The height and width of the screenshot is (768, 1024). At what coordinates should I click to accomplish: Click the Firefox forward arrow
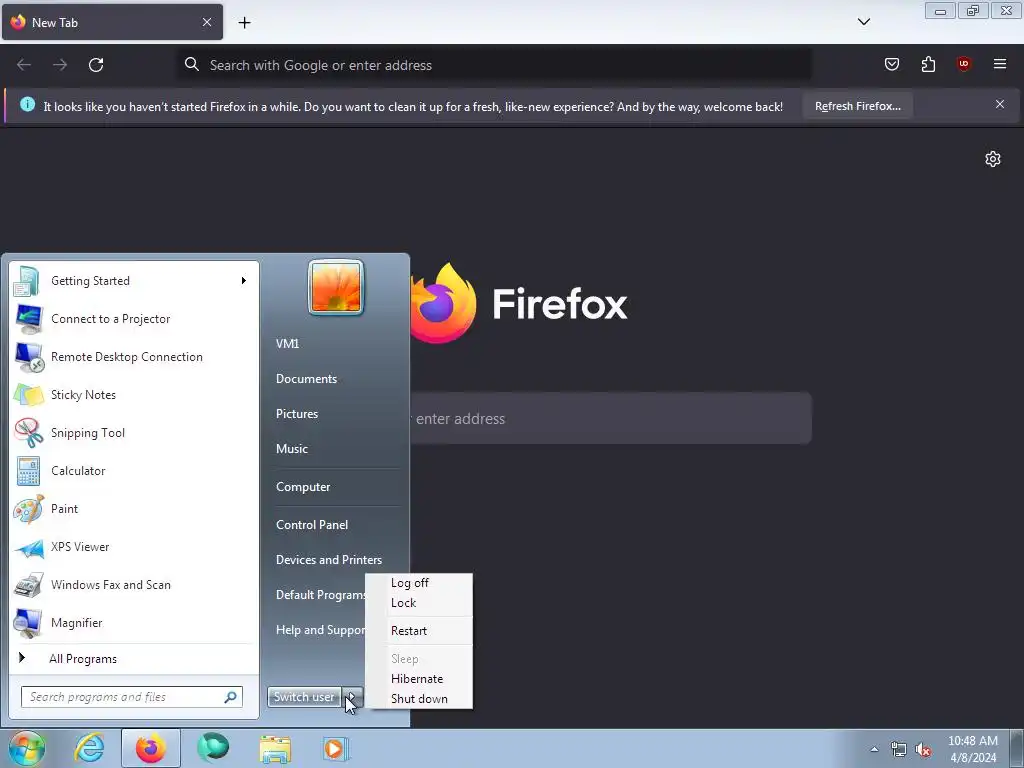coord(60,65)
